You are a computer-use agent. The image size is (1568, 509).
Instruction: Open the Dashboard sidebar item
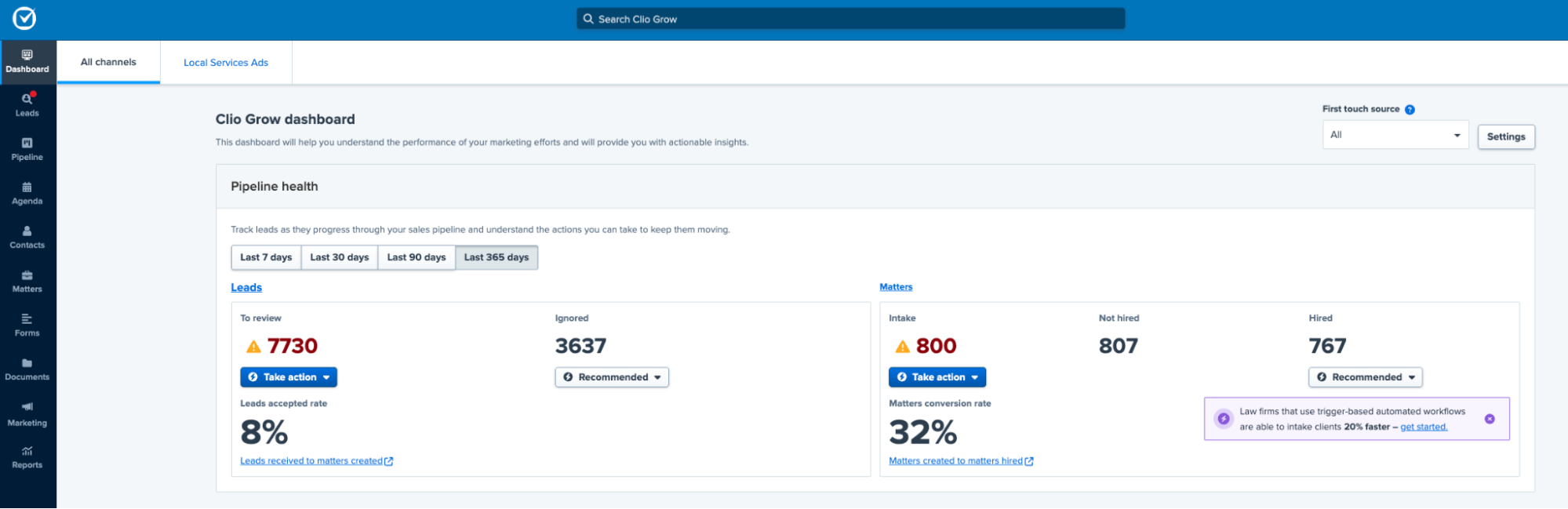[27, 62]
